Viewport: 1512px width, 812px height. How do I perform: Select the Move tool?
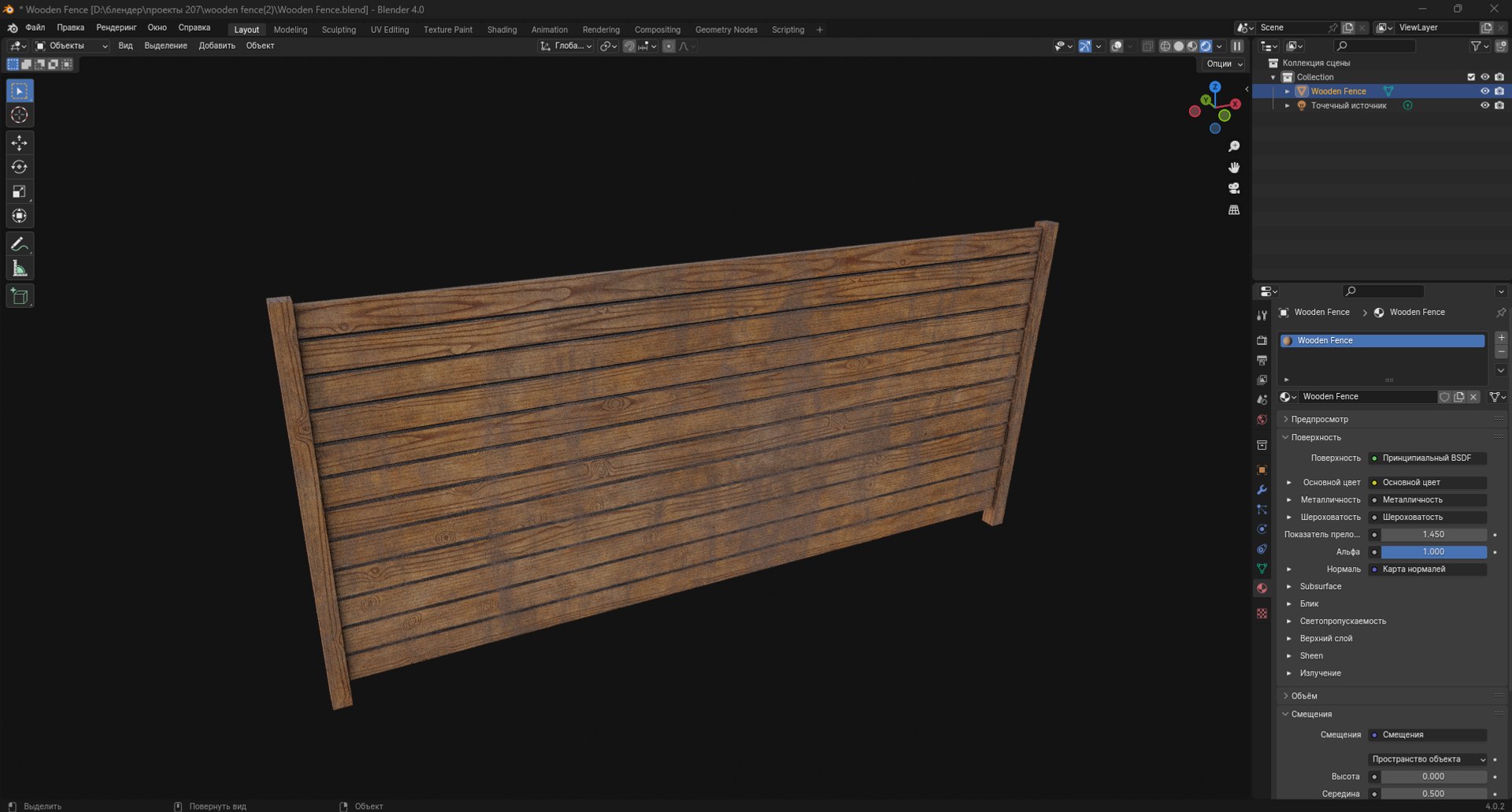(20, 143)
